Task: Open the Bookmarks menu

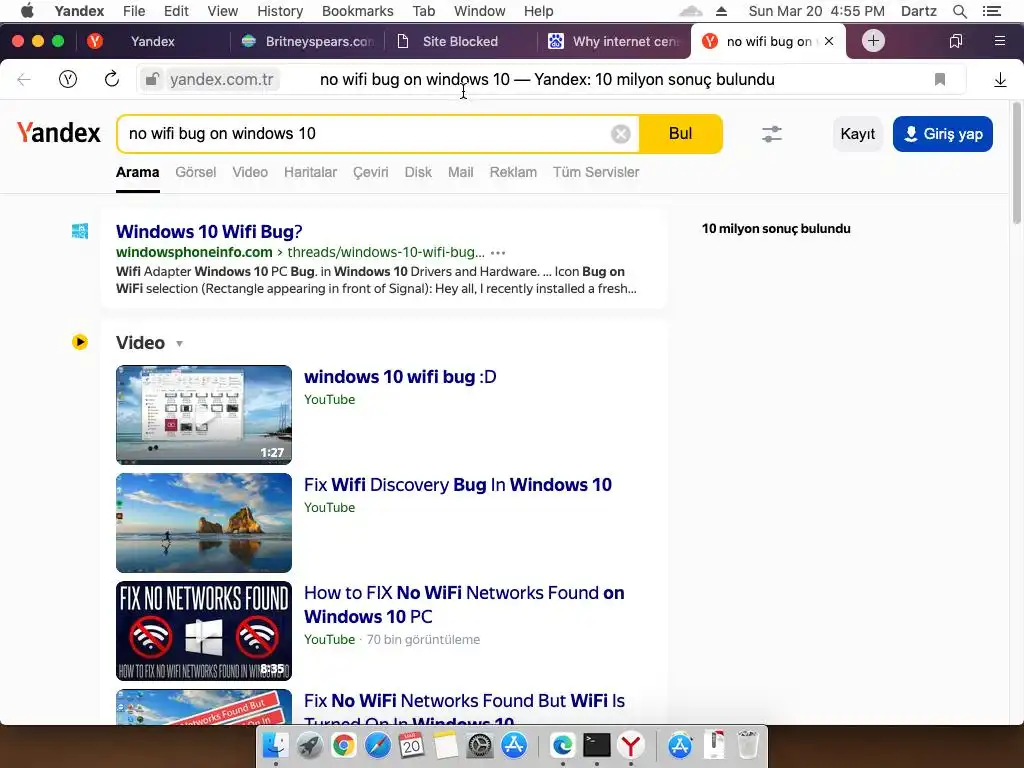Action: point(358,11)
